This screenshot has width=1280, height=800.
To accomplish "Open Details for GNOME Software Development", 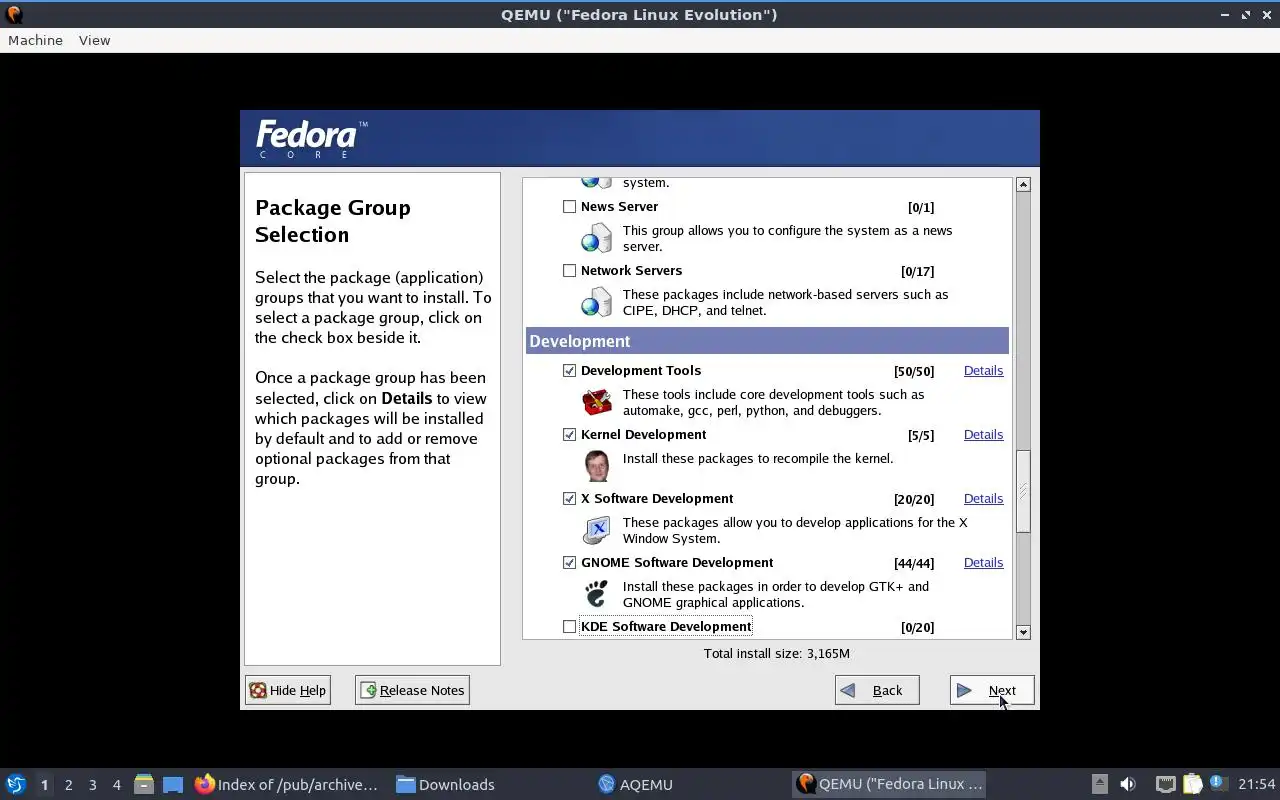I will 983,562.
